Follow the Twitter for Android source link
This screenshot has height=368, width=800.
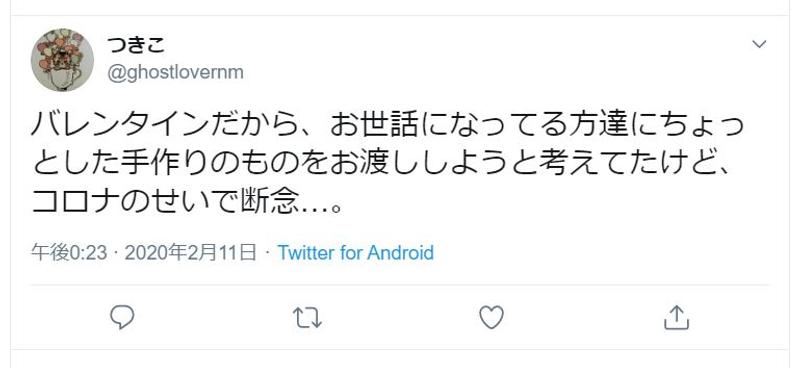tap(356, 253)
